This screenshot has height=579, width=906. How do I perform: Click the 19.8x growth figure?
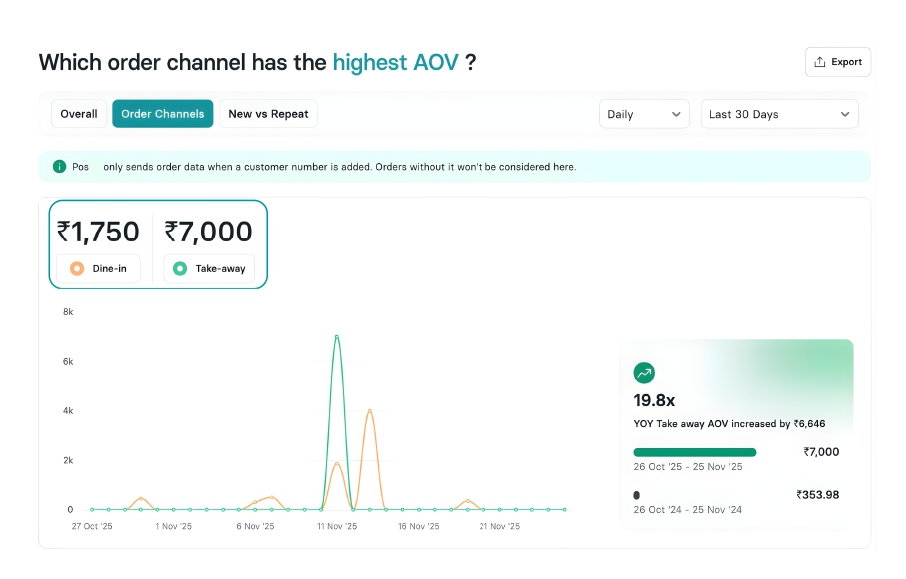pos(654,400)
